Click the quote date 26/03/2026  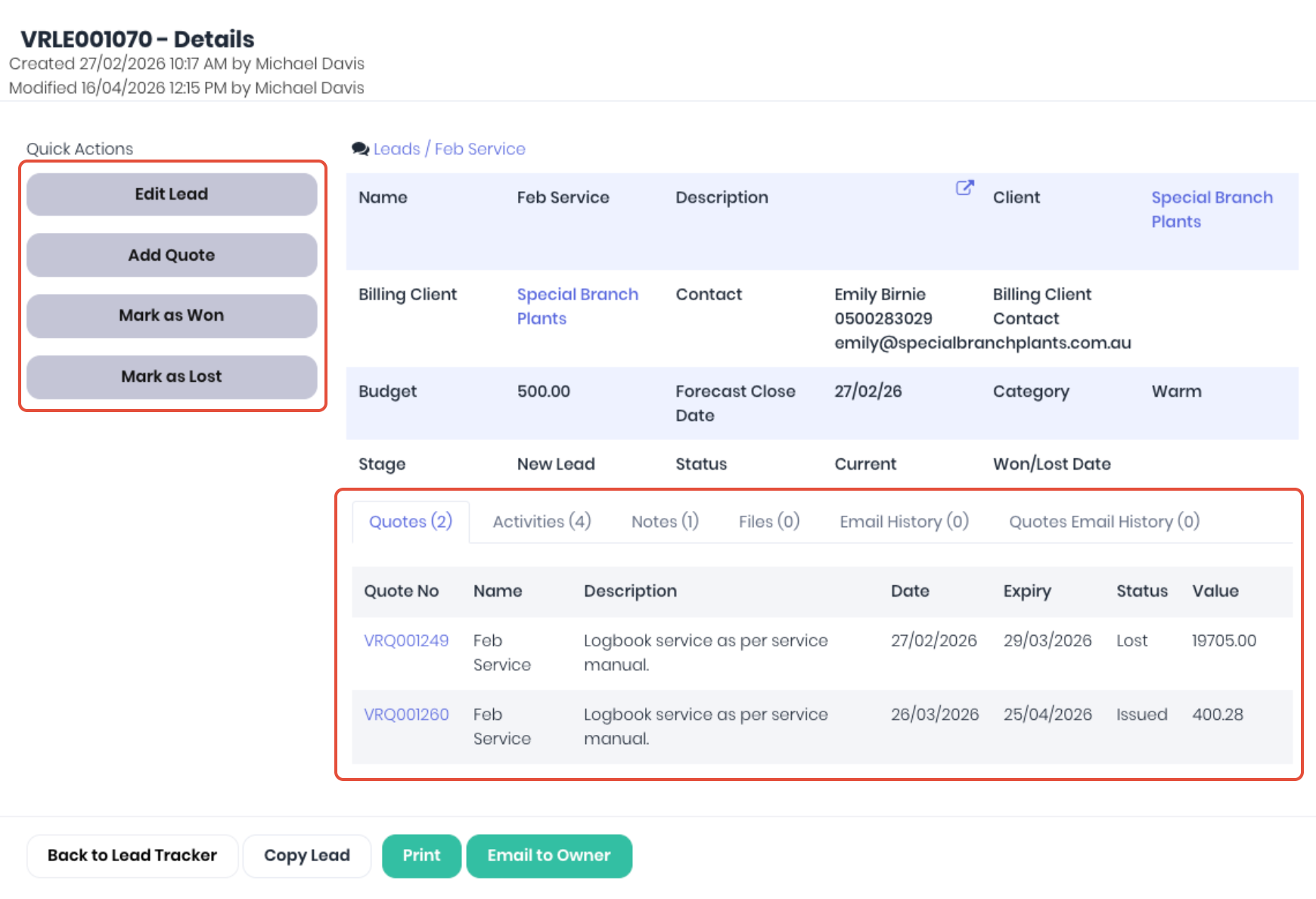(935, 715)
